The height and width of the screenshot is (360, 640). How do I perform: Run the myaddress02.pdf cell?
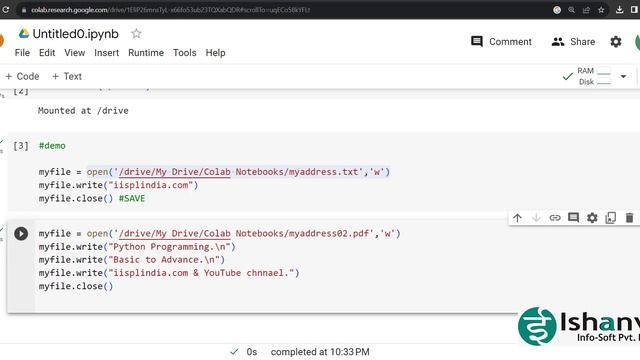(21, 233)
